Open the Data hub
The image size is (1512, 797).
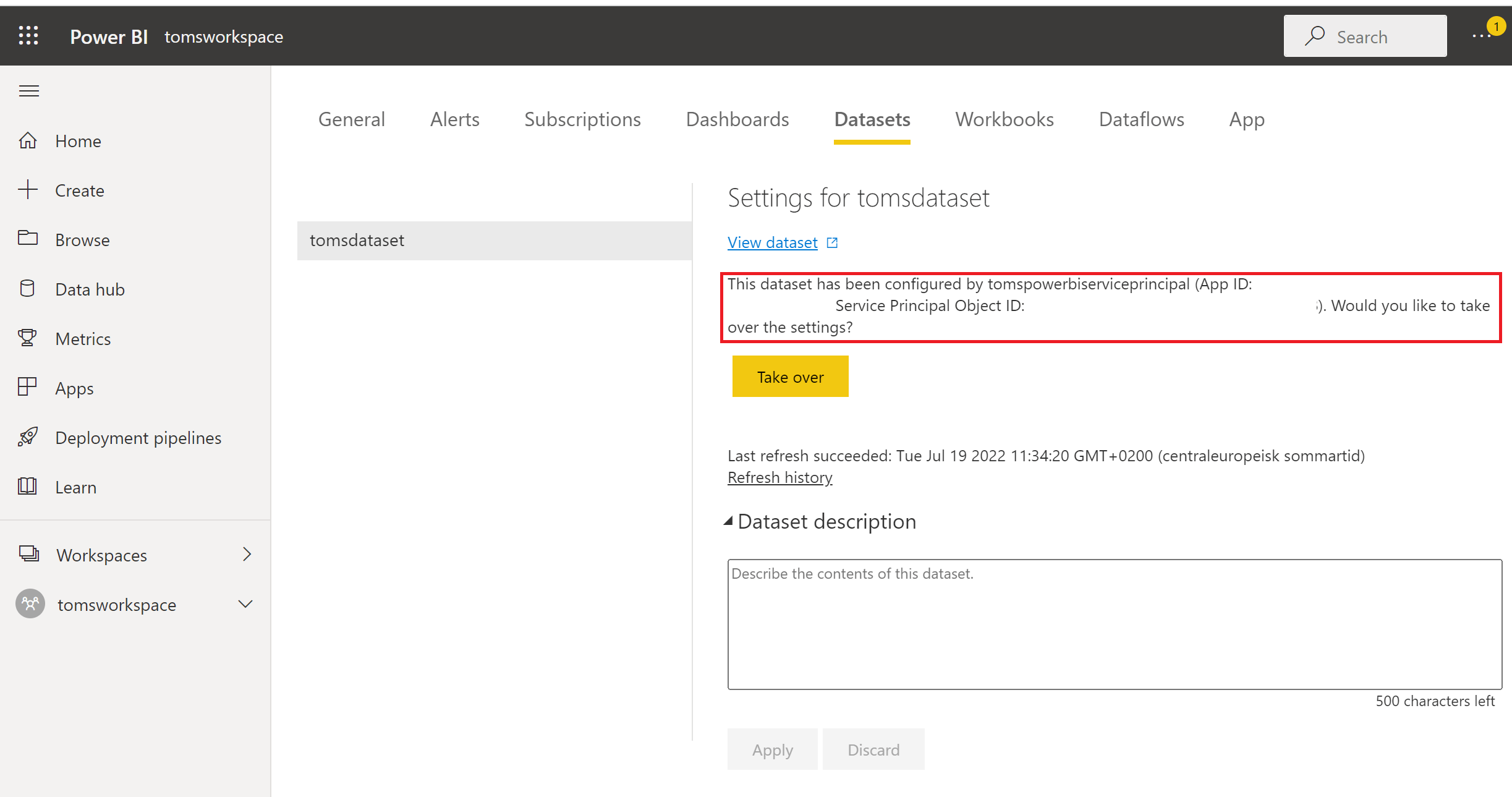click(x=90, y=289)
